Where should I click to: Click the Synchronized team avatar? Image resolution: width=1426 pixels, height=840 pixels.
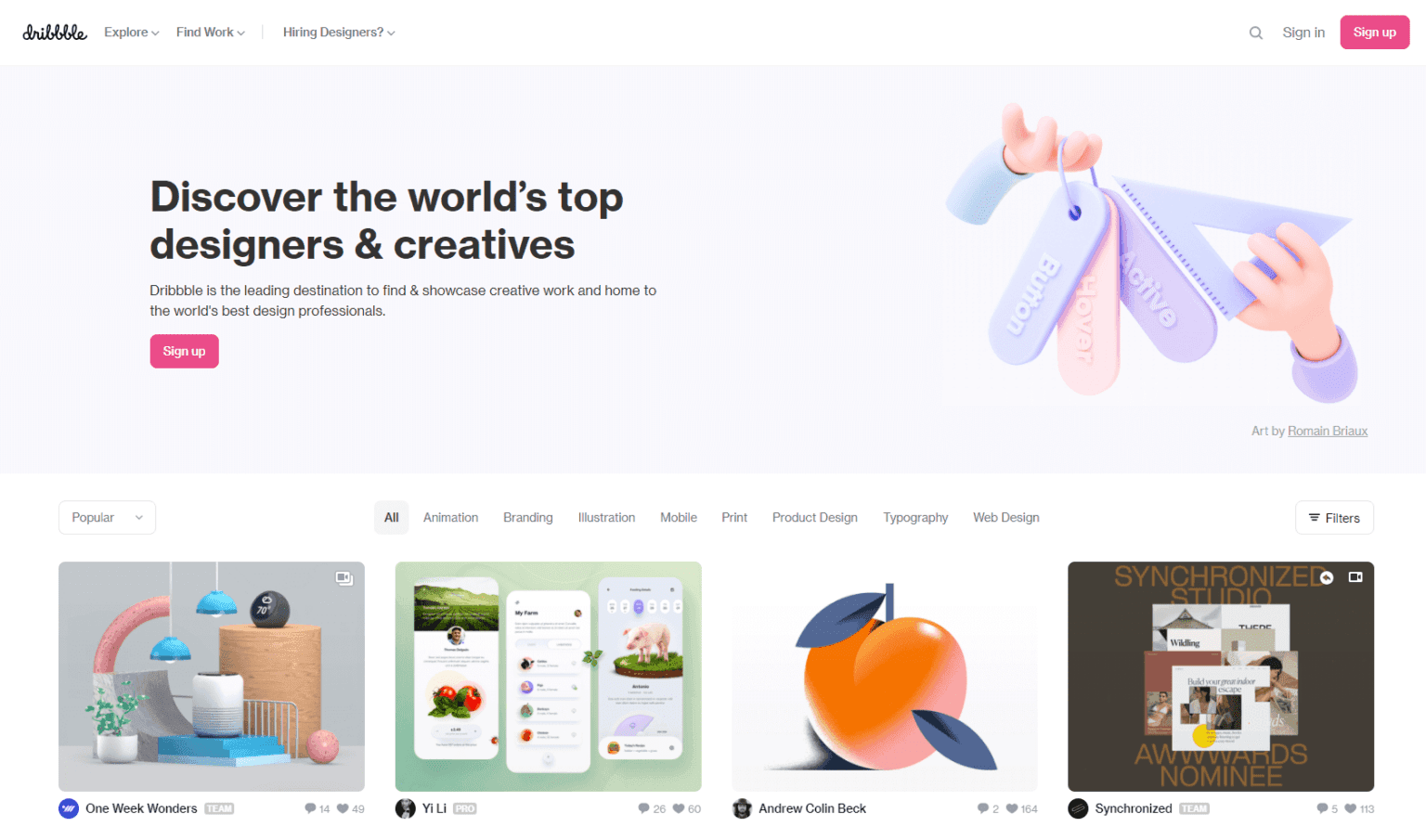(x=1078, y=808)
